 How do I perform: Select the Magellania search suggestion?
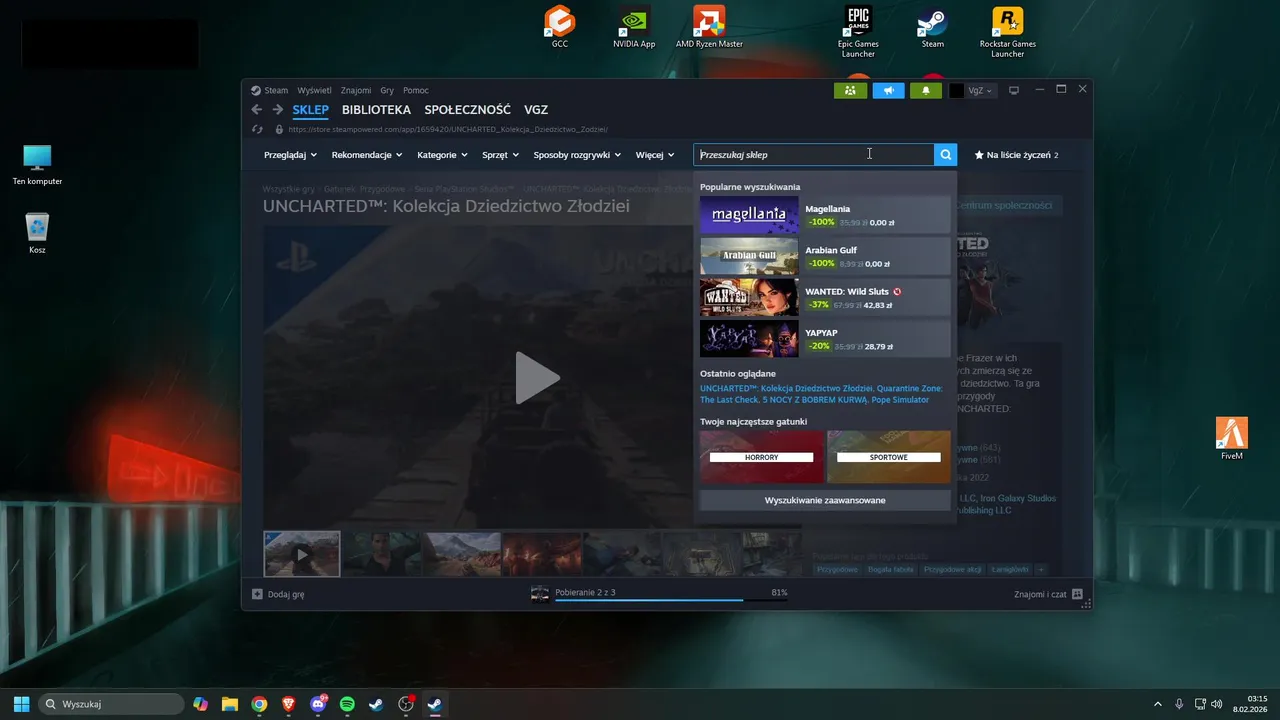(825, 215)
